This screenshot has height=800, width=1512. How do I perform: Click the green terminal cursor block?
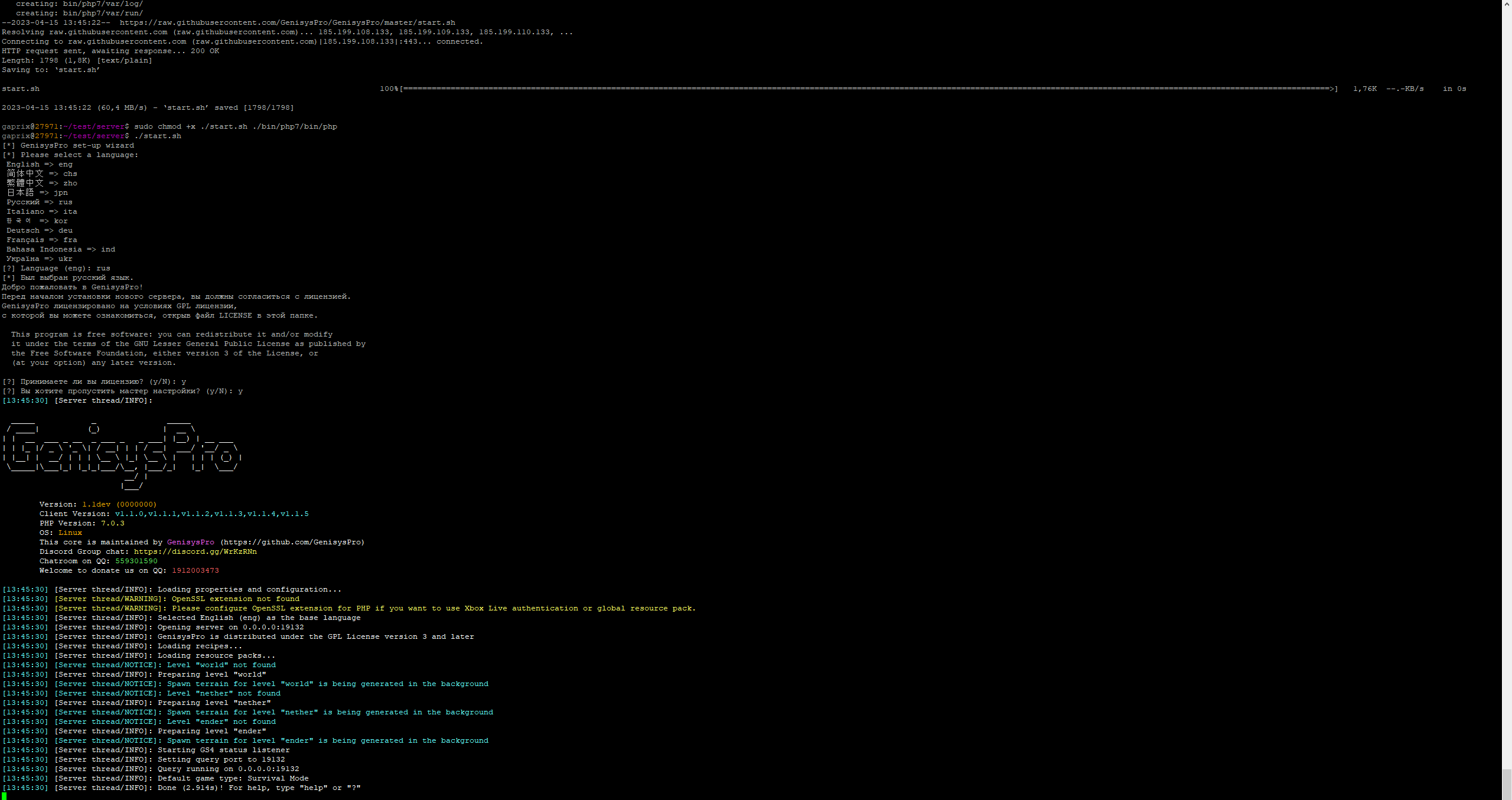point(4,796)
